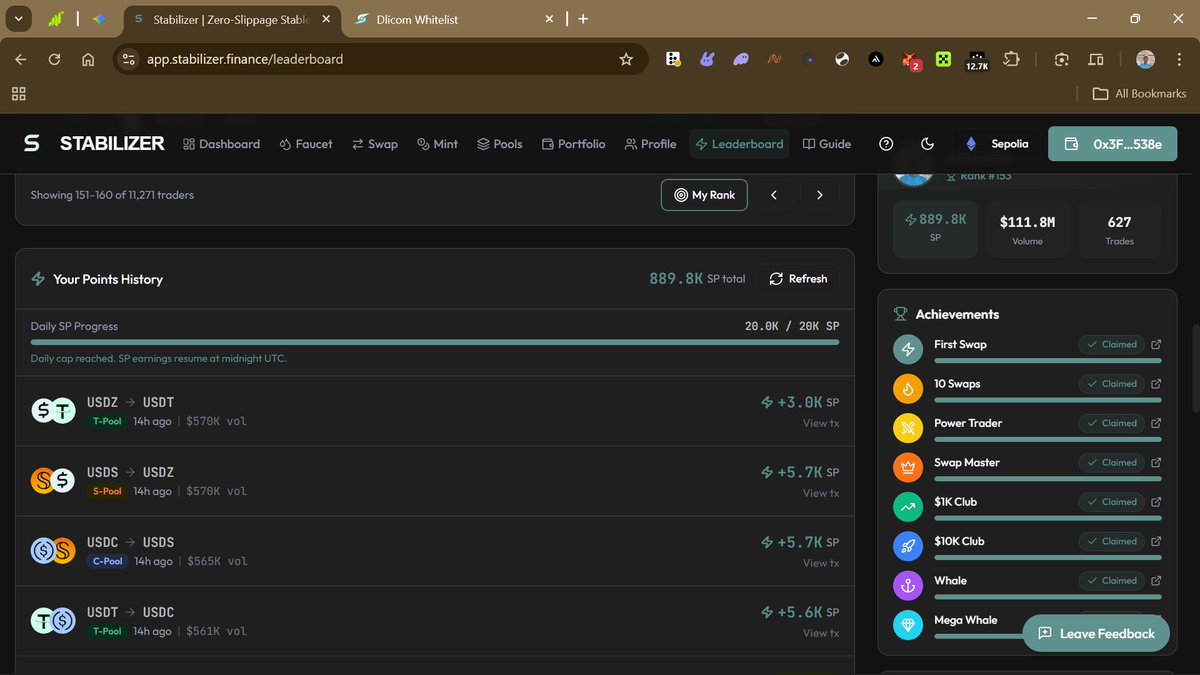
Task: Open a new browser tab
Action: pos(583,19)
